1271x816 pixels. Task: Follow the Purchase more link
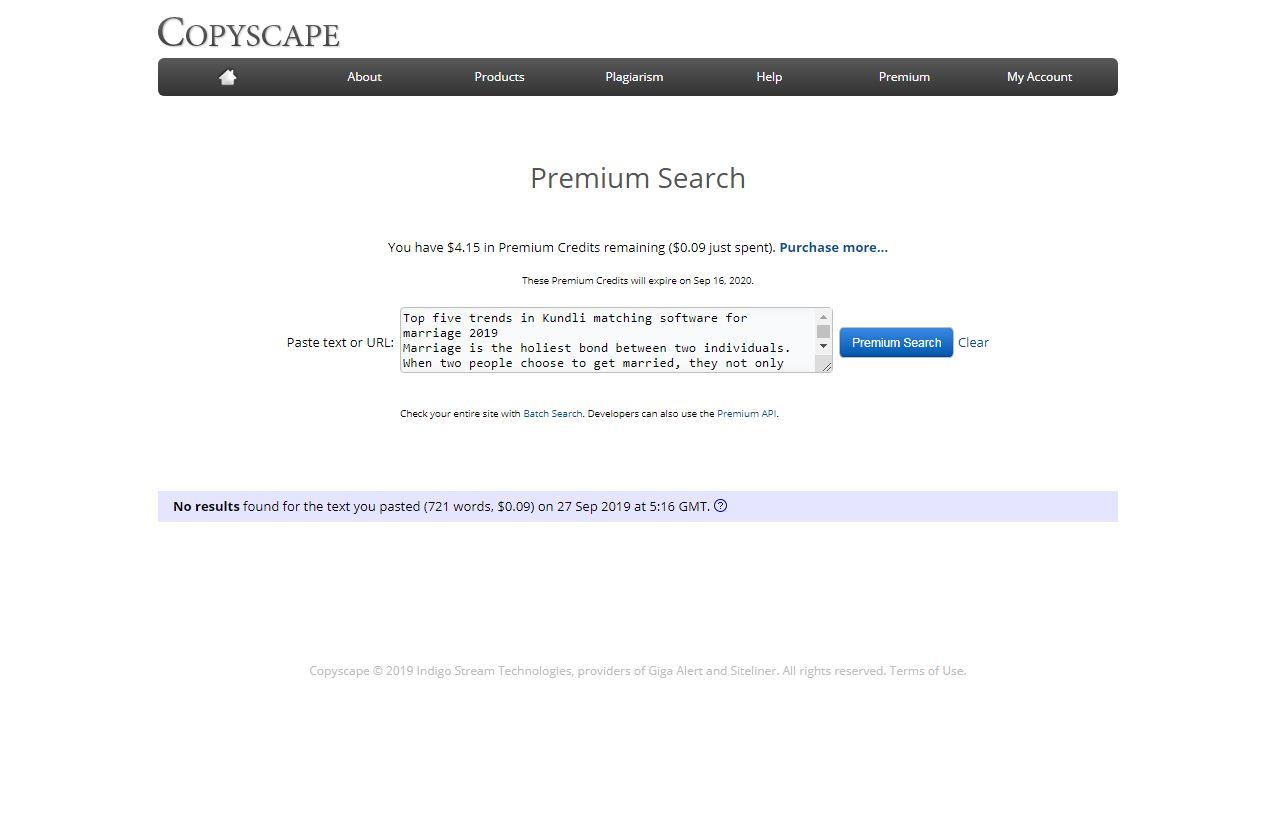(x=833, y=247)
